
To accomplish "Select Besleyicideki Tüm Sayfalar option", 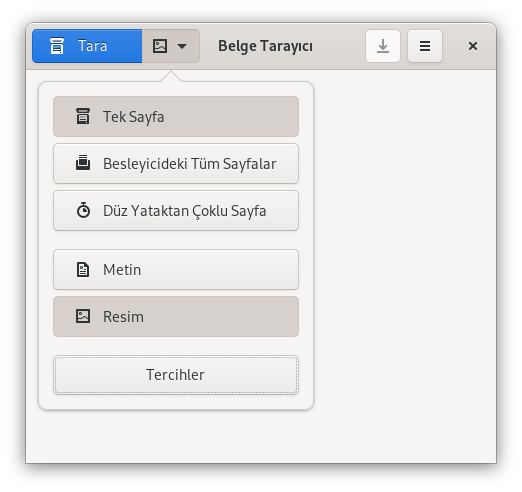I will point(176,164).
